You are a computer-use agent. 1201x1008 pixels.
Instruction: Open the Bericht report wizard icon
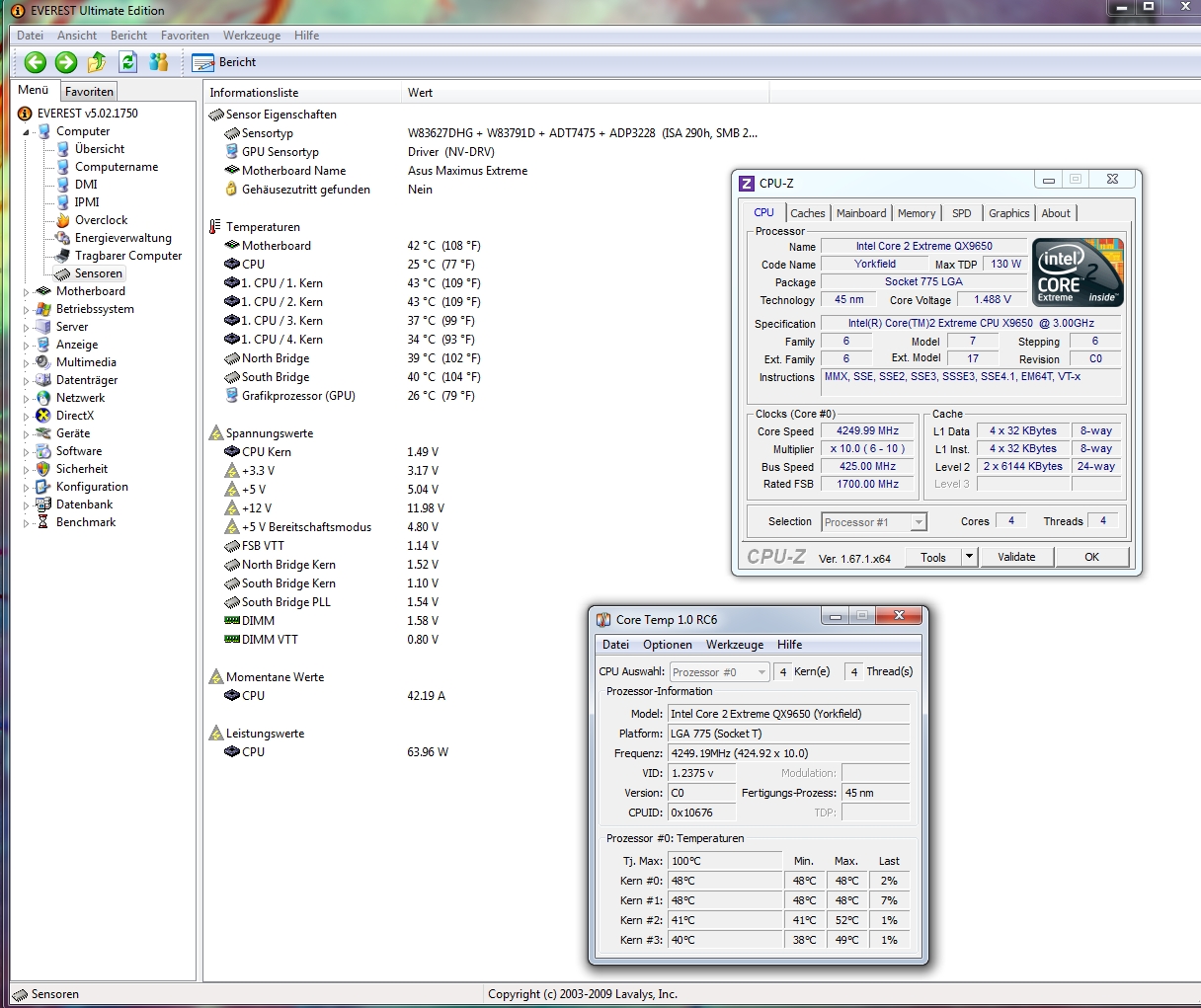pyautogui.click(x=203, y=62)
